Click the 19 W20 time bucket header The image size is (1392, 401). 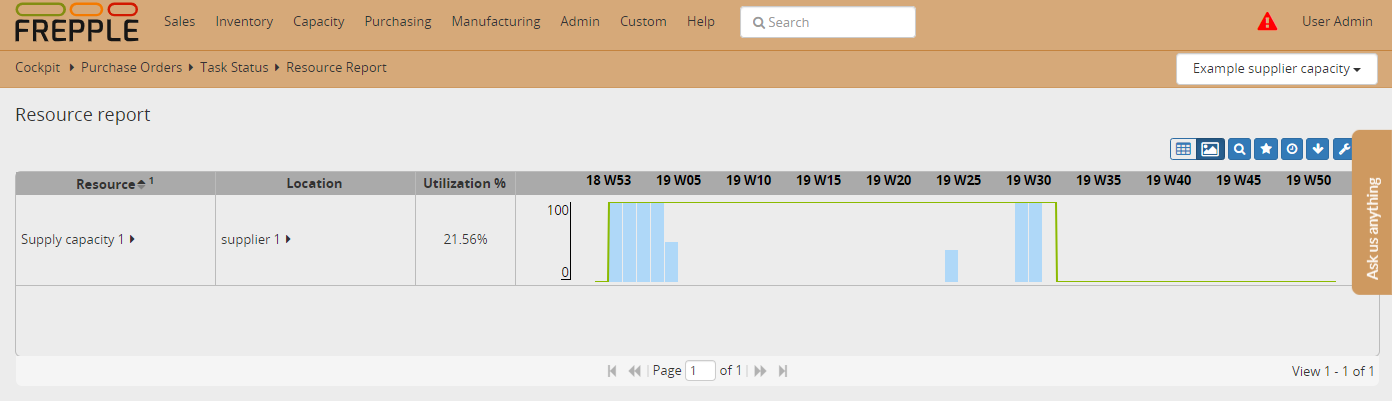[888, 181]
